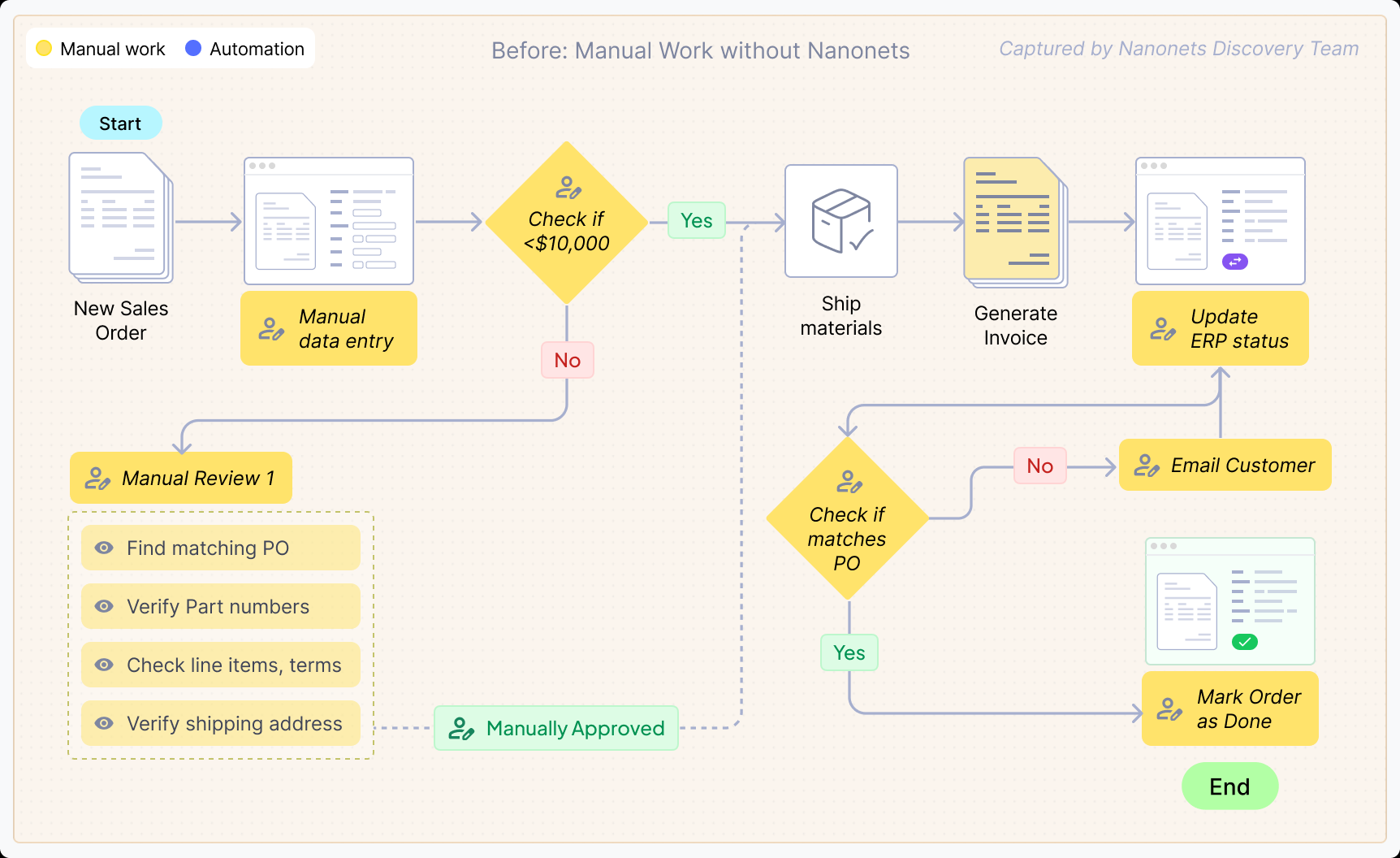Click the person icon in Manual data entry
The image size is (1400, 858).
coord(270,327)
